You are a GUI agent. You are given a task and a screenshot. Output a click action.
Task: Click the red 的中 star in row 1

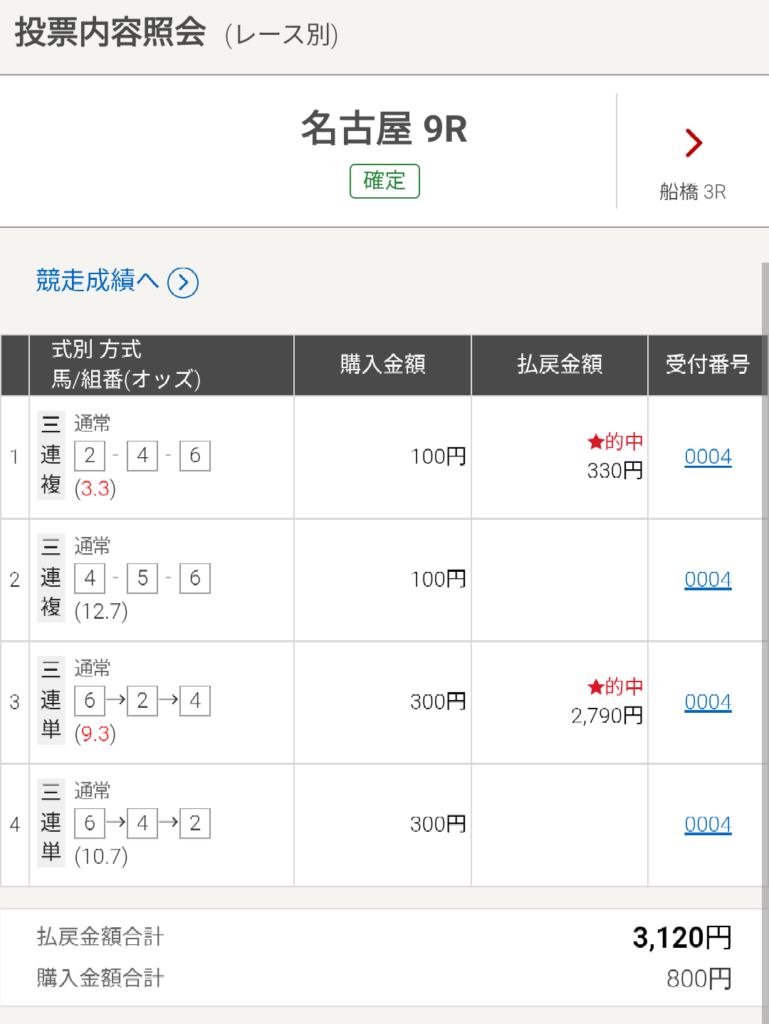click(x=595, y=442)
